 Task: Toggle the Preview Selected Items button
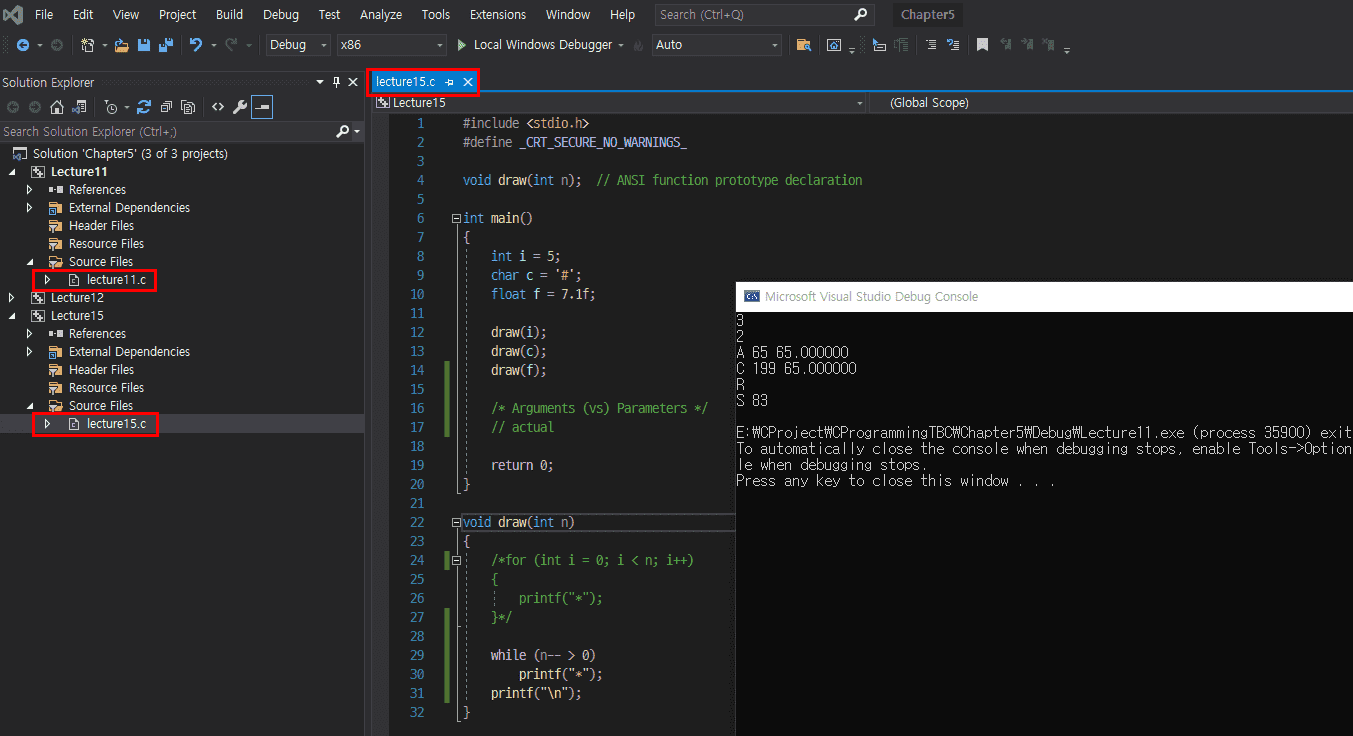[x=262, y=107]
